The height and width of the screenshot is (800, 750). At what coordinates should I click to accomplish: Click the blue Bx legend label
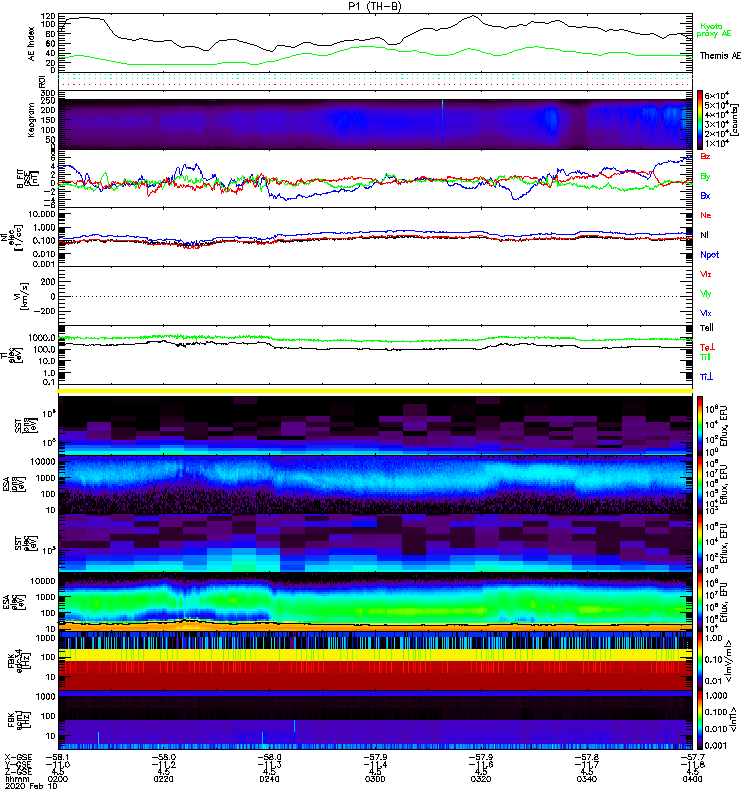[x=705, y=196]
